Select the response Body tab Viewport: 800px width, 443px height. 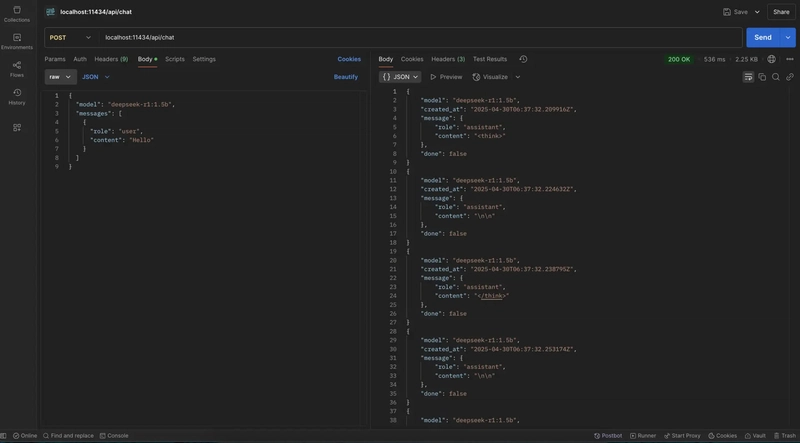386,59
